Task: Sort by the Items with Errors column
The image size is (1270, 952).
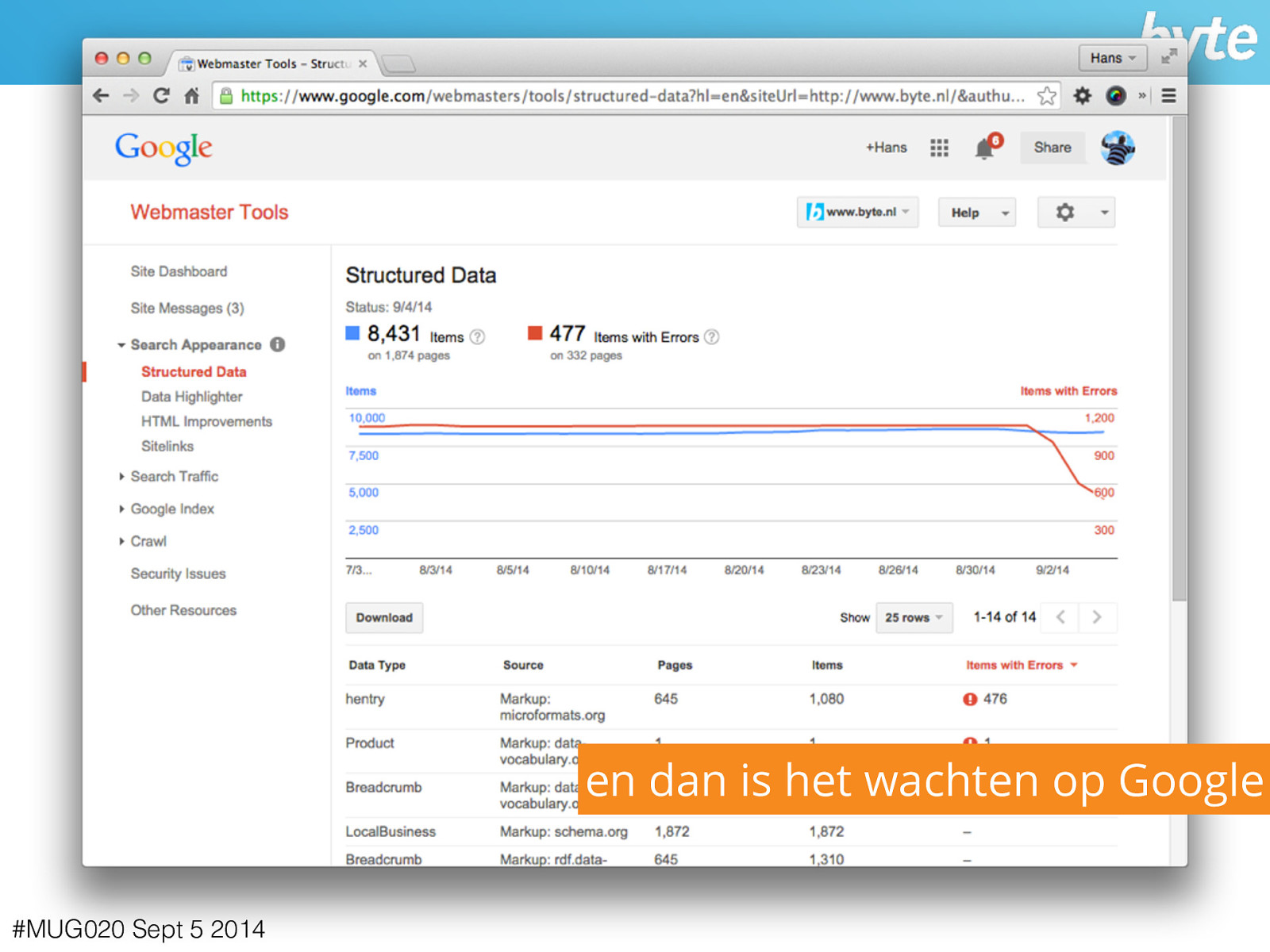Action: pyautogui.click(x=1022, y=665)
